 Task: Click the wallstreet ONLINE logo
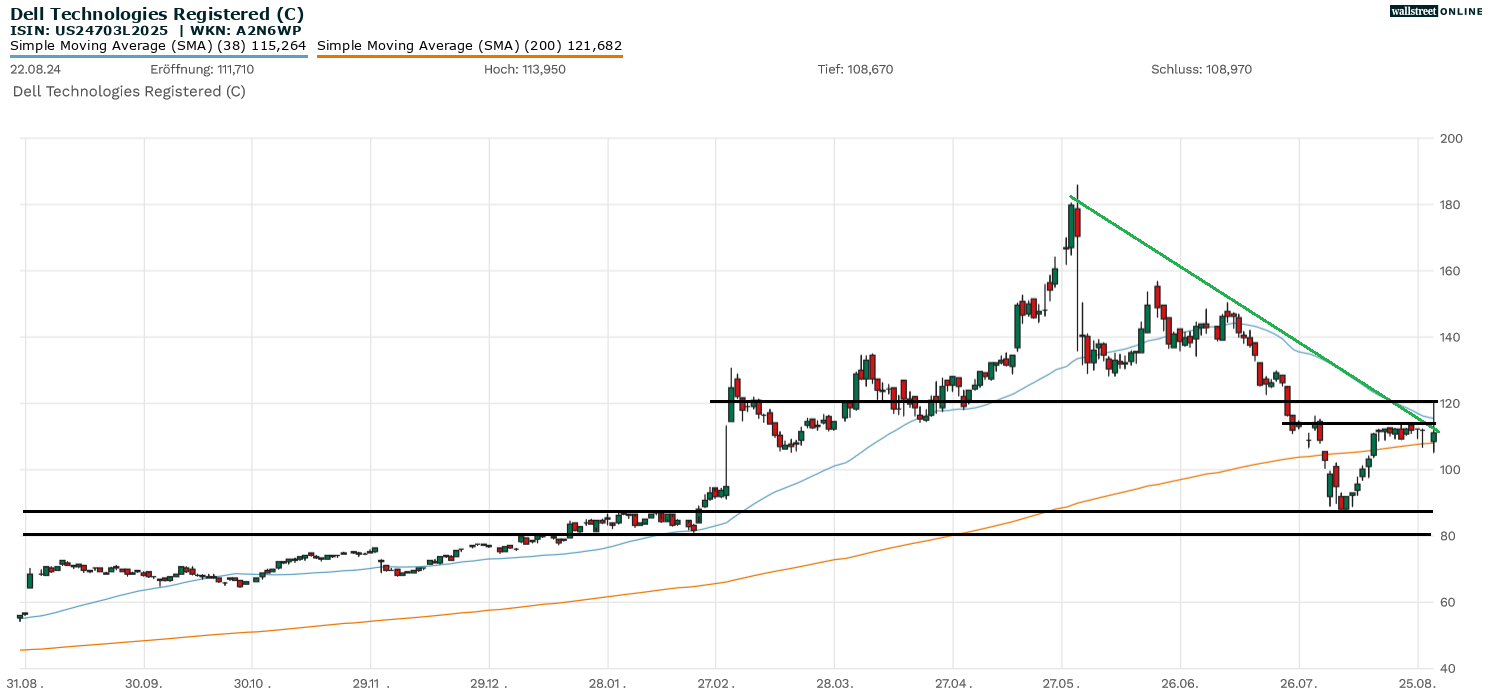click(x=1436, y=11)
